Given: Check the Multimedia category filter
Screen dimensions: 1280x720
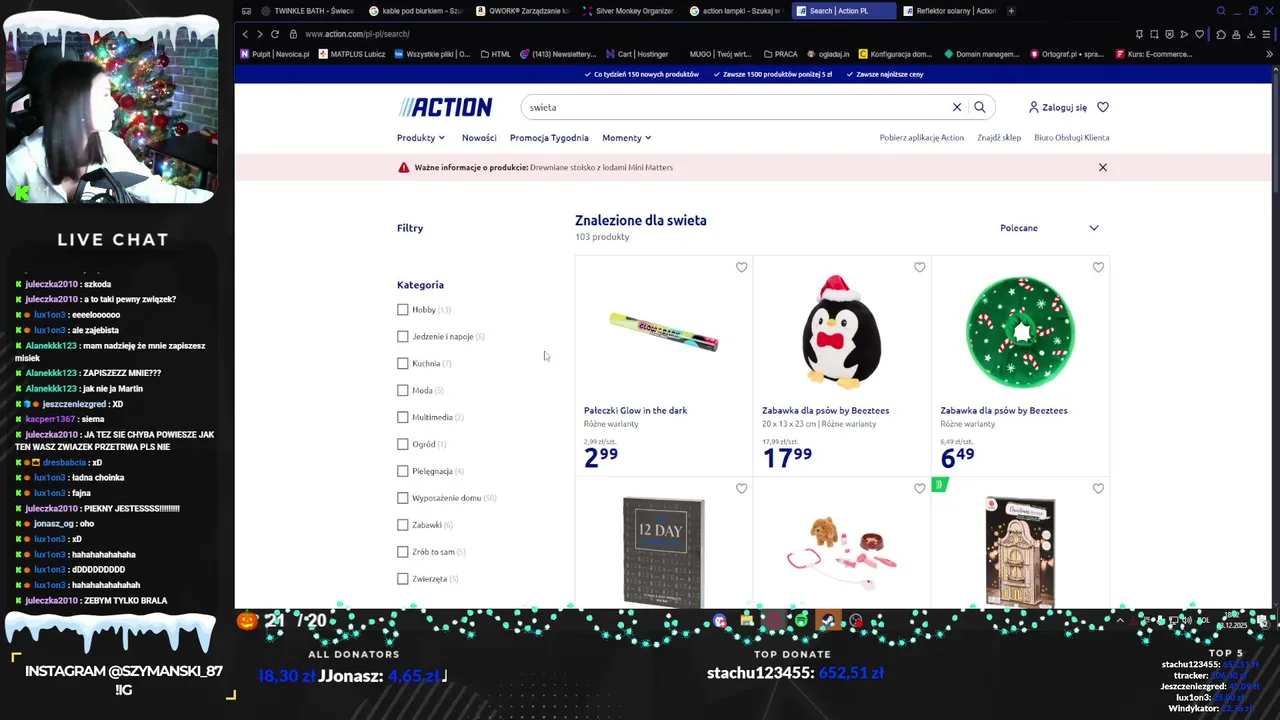Looking at the screenshot, I should coord(403,417).
